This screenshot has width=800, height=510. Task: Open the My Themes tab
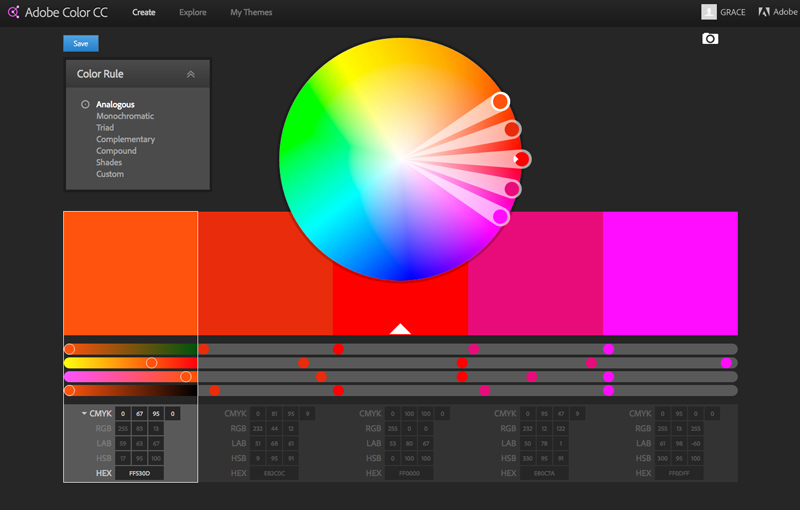click(251, 12)
